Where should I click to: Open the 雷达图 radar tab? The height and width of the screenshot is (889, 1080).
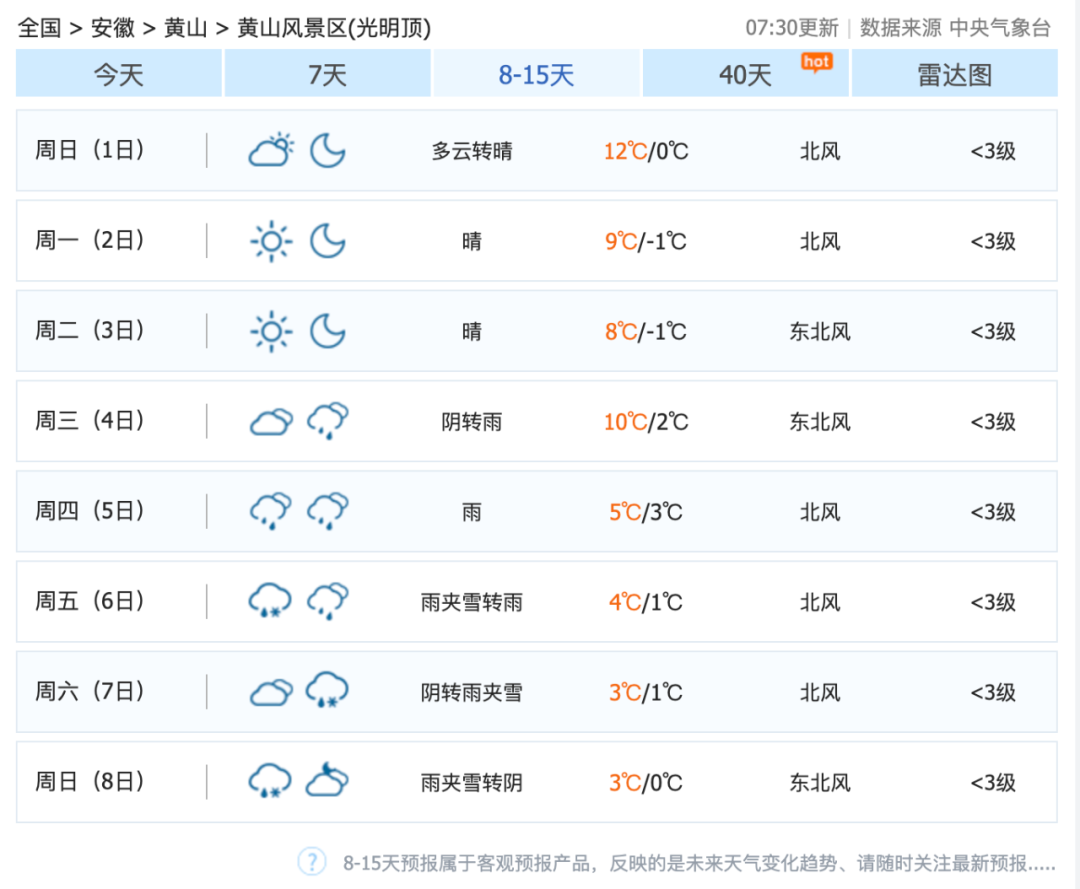[954, 75]
